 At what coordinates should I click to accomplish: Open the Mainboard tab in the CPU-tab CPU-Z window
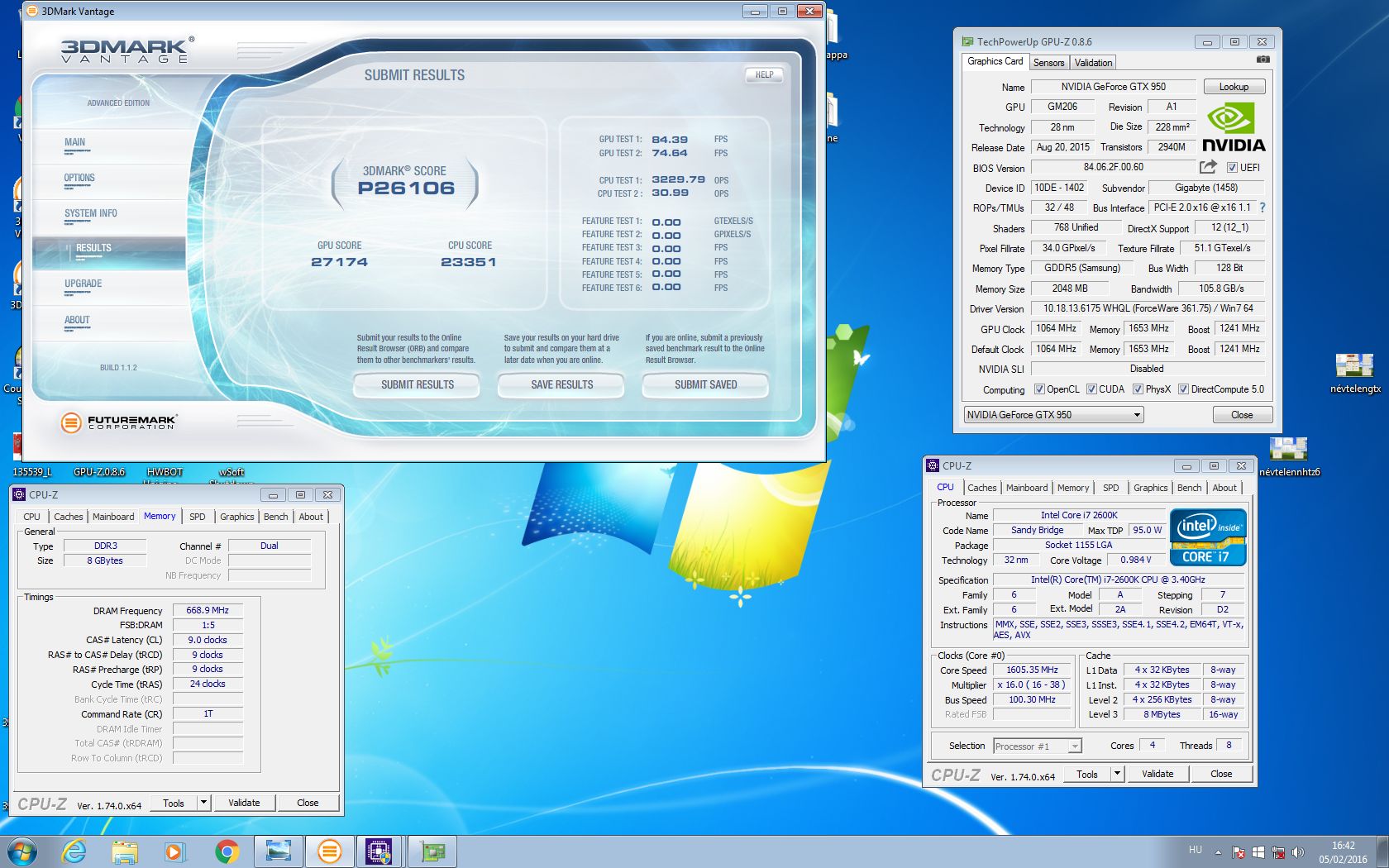pos(1027,488)
